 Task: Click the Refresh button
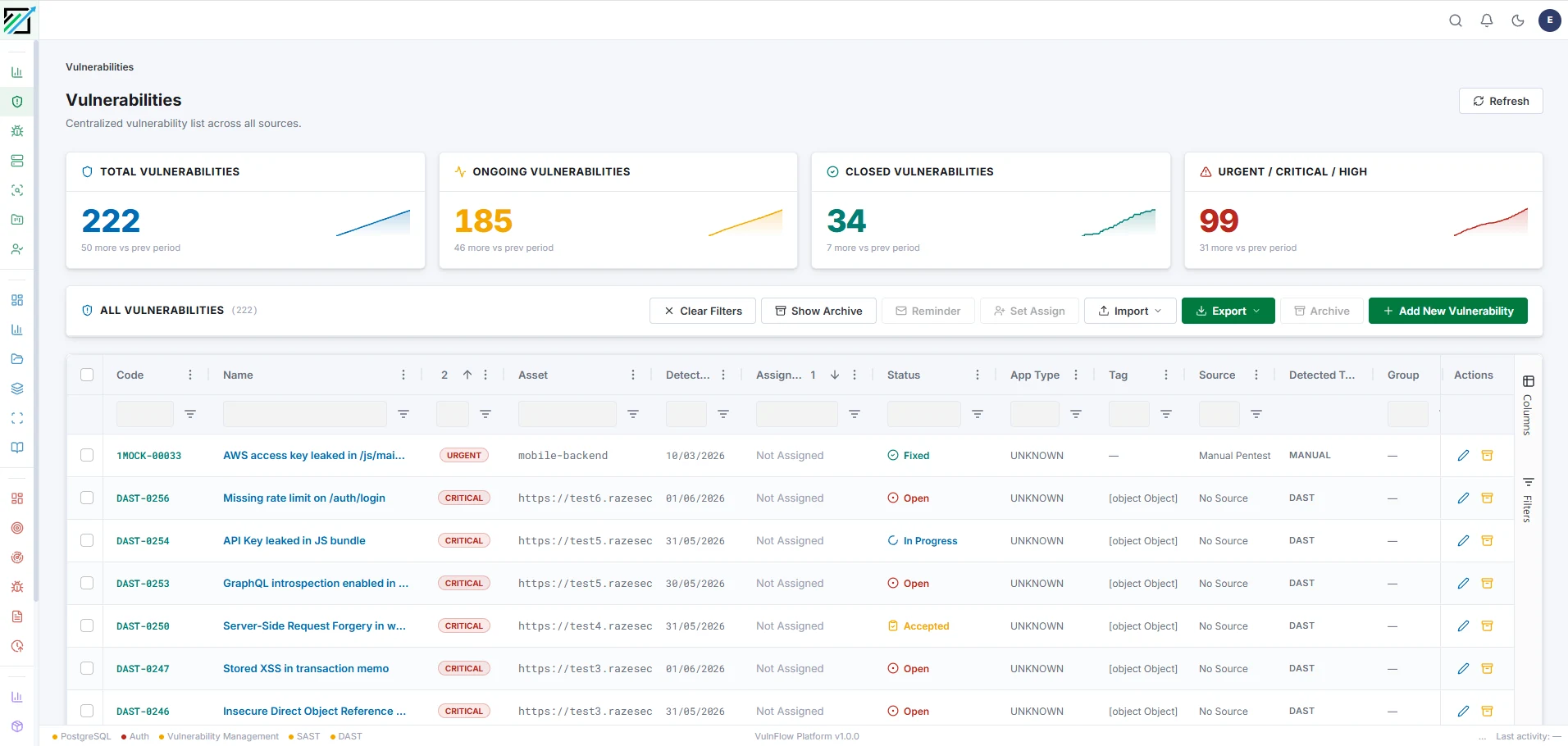[x=1501, y=101]
